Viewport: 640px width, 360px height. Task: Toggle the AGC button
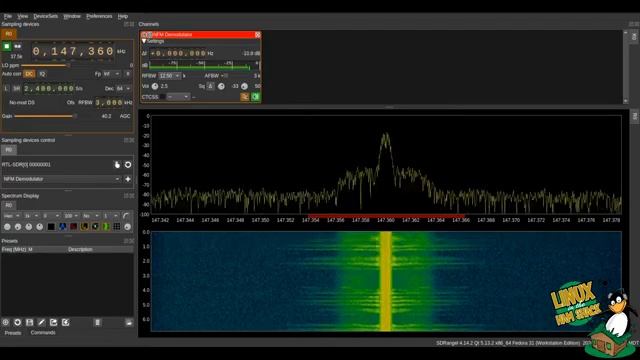[x=125, y=116]
